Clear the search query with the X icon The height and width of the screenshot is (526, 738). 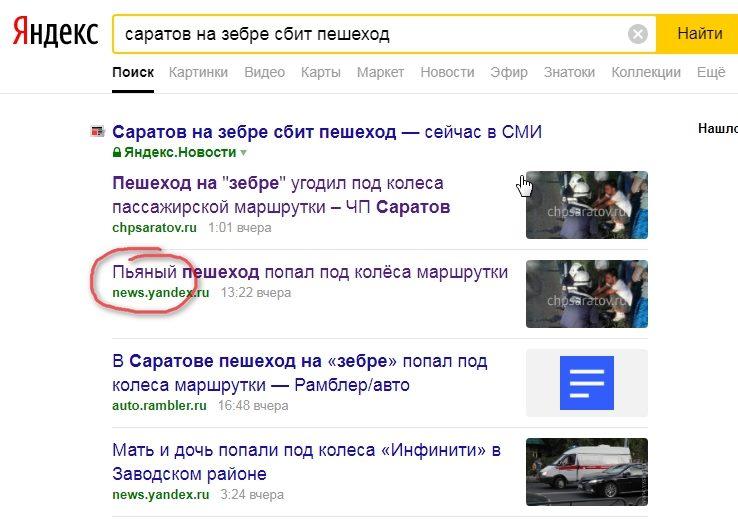(638, 34)
